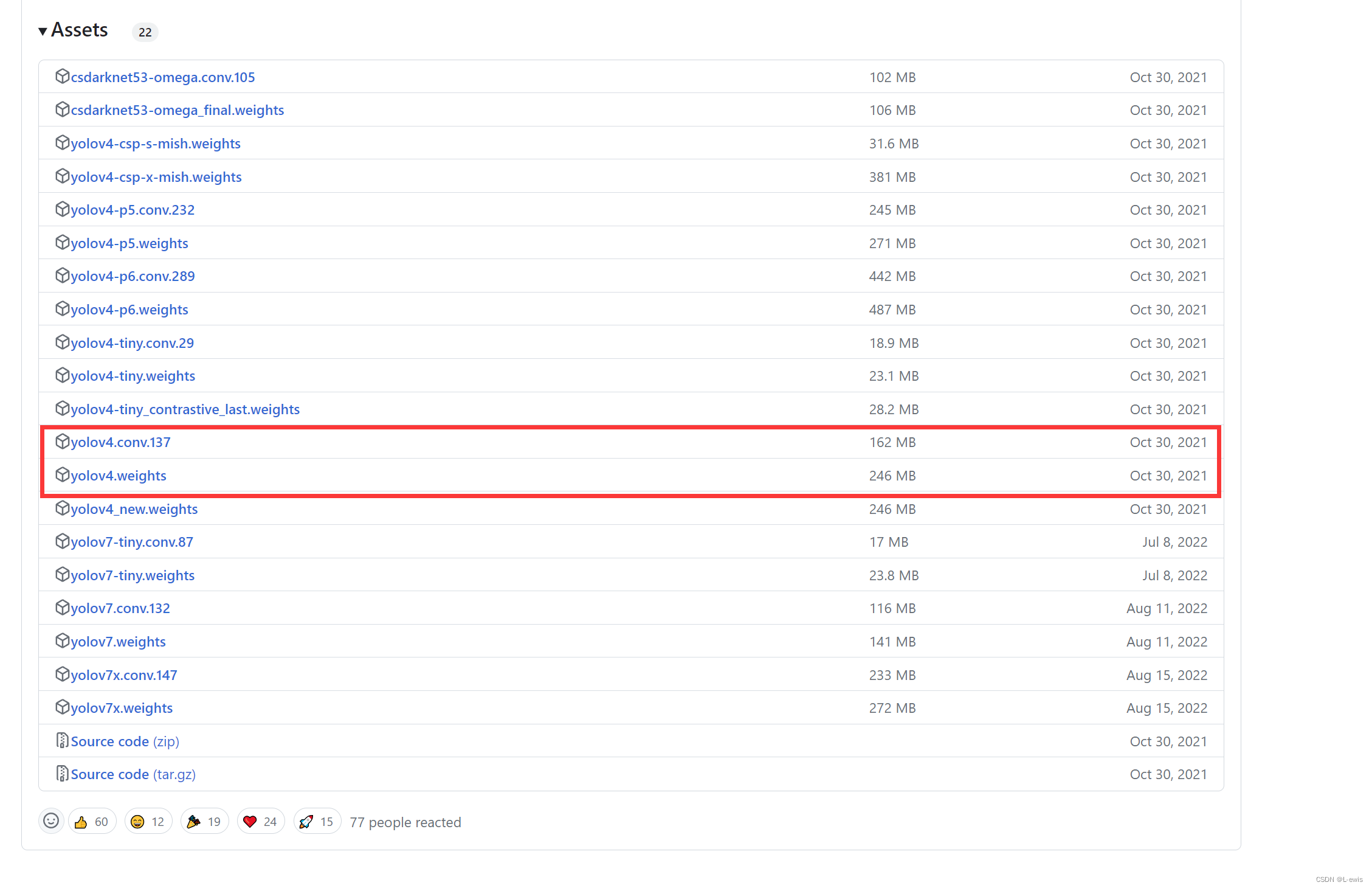
Task: Click package icon next to yolov4.weights
Action: (x=62, y=475)
